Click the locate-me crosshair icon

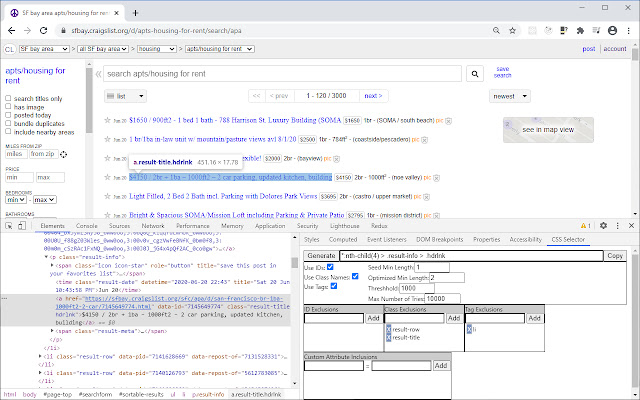(63, 154)
